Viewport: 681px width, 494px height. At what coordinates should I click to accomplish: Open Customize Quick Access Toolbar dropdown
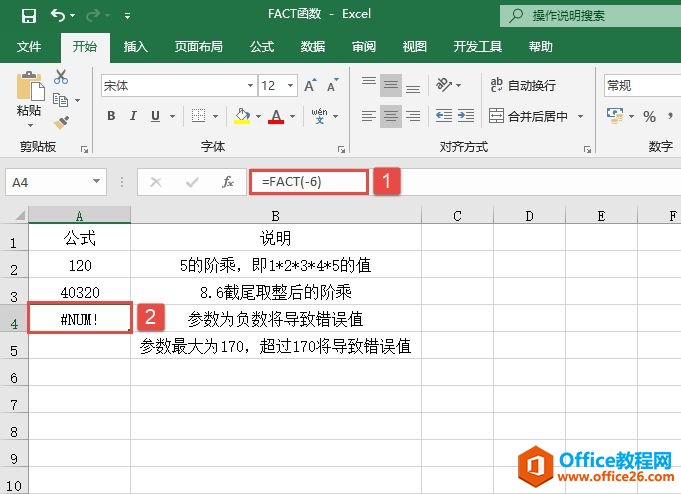coord(127,16)
